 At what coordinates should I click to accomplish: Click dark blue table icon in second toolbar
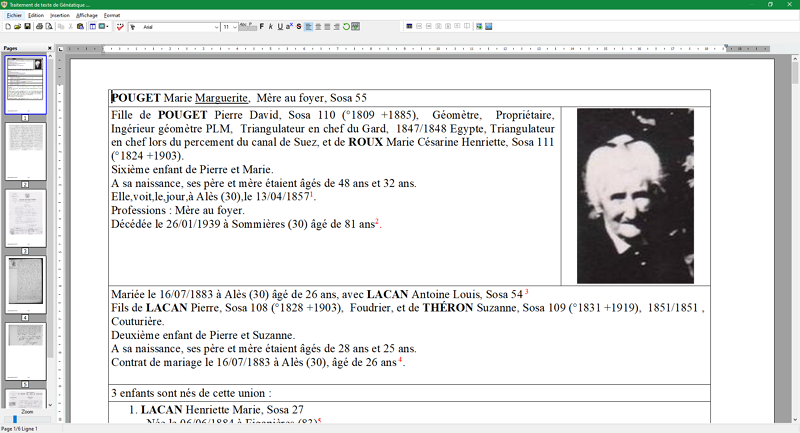coord(409,26)
